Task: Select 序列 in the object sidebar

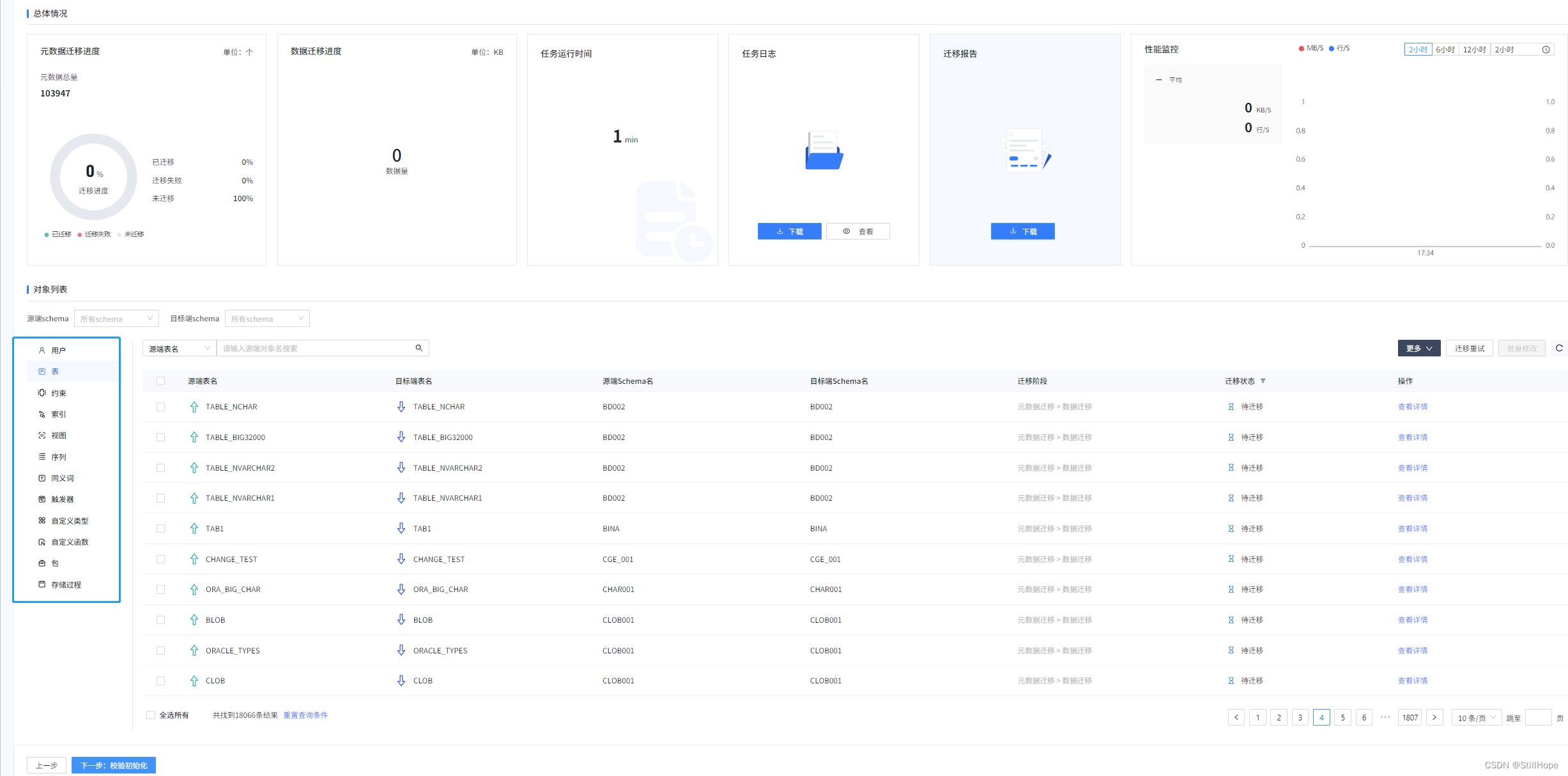Action: click(x=59, y=457)
